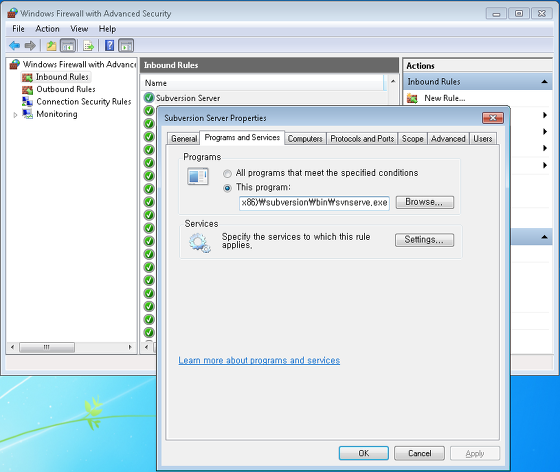560x472 pixels.
Task: Click the Up One Level folder icon
Action: click(x=51, y=45)
